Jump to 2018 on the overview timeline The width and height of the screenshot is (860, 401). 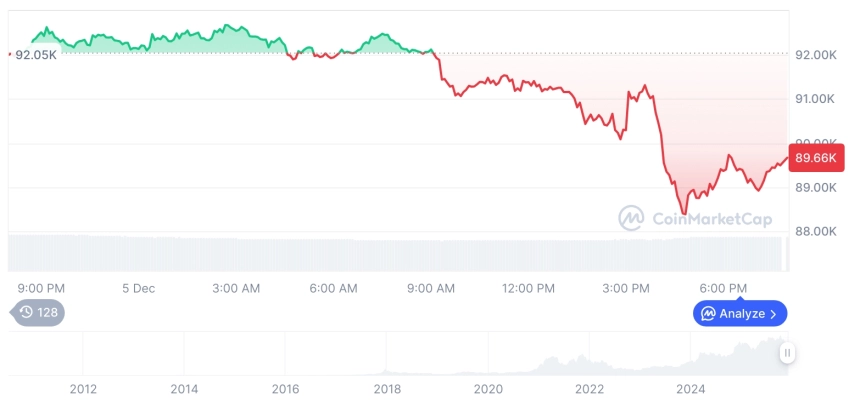(387, 389)
